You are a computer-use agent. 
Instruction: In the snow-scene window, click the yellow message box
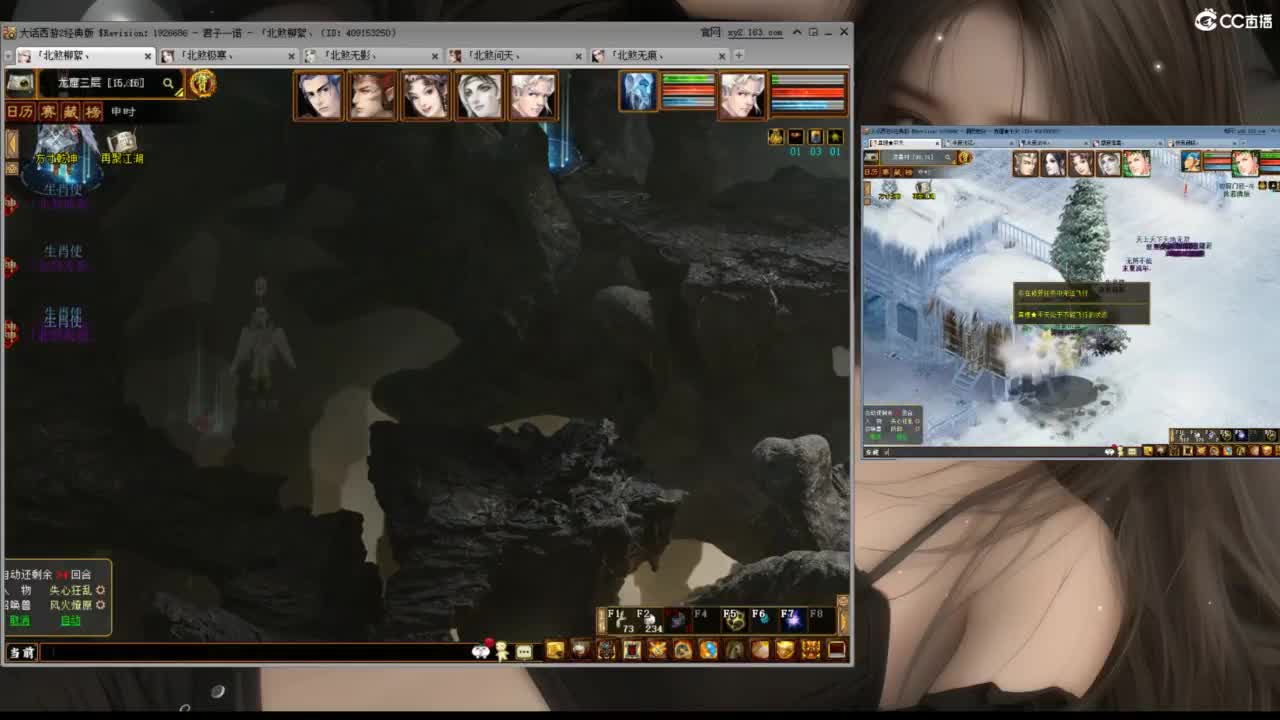(x=1081, y=304)
